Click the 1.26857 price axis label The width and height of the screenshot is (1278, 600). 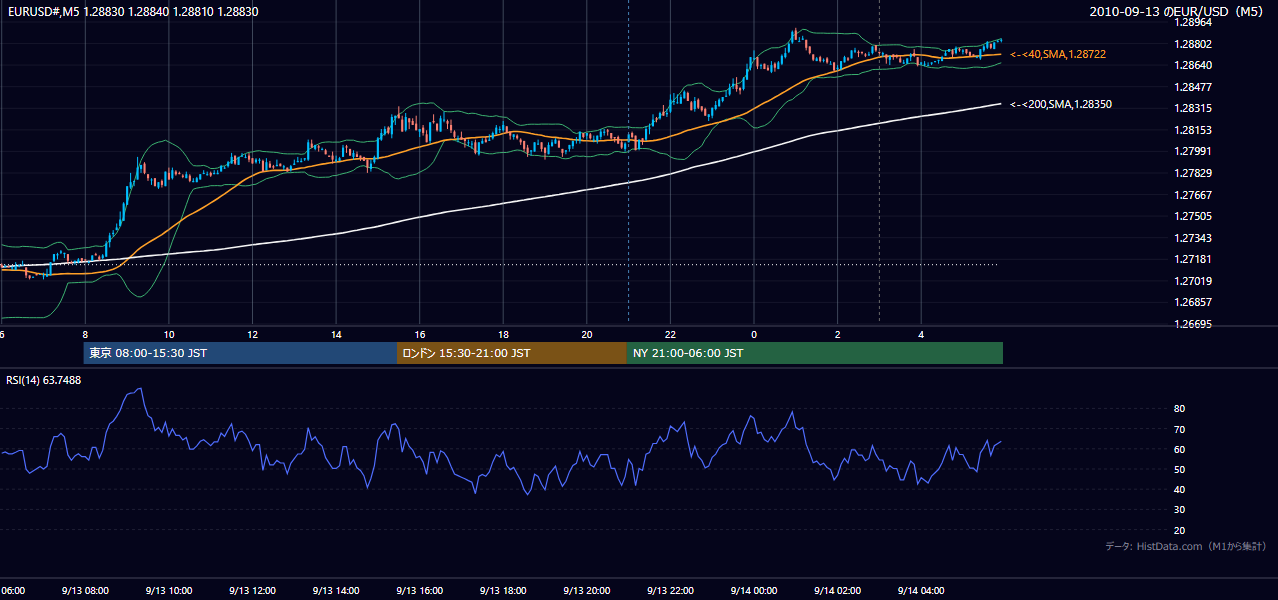pyautogui.click(x=1192, y=302)
